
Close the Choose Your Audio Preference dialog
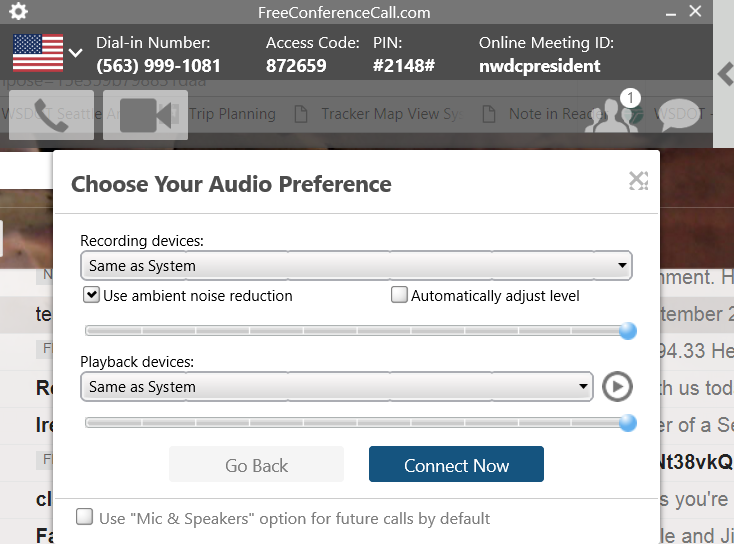coord(639,181)
